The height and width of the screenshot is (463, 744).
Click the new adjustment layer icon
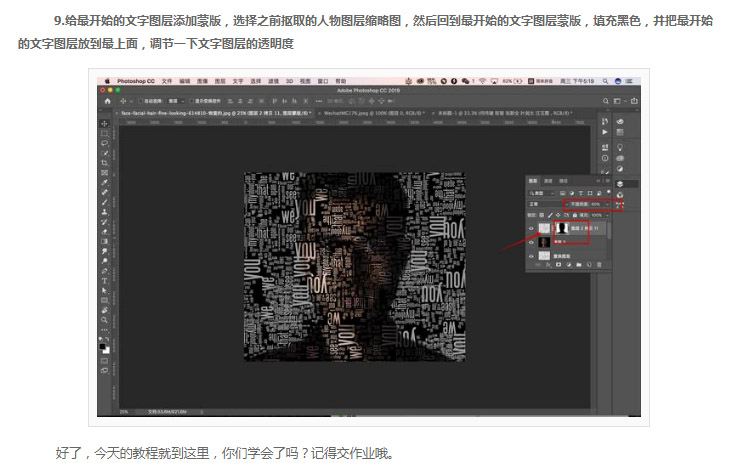click(x=568, y=265)
